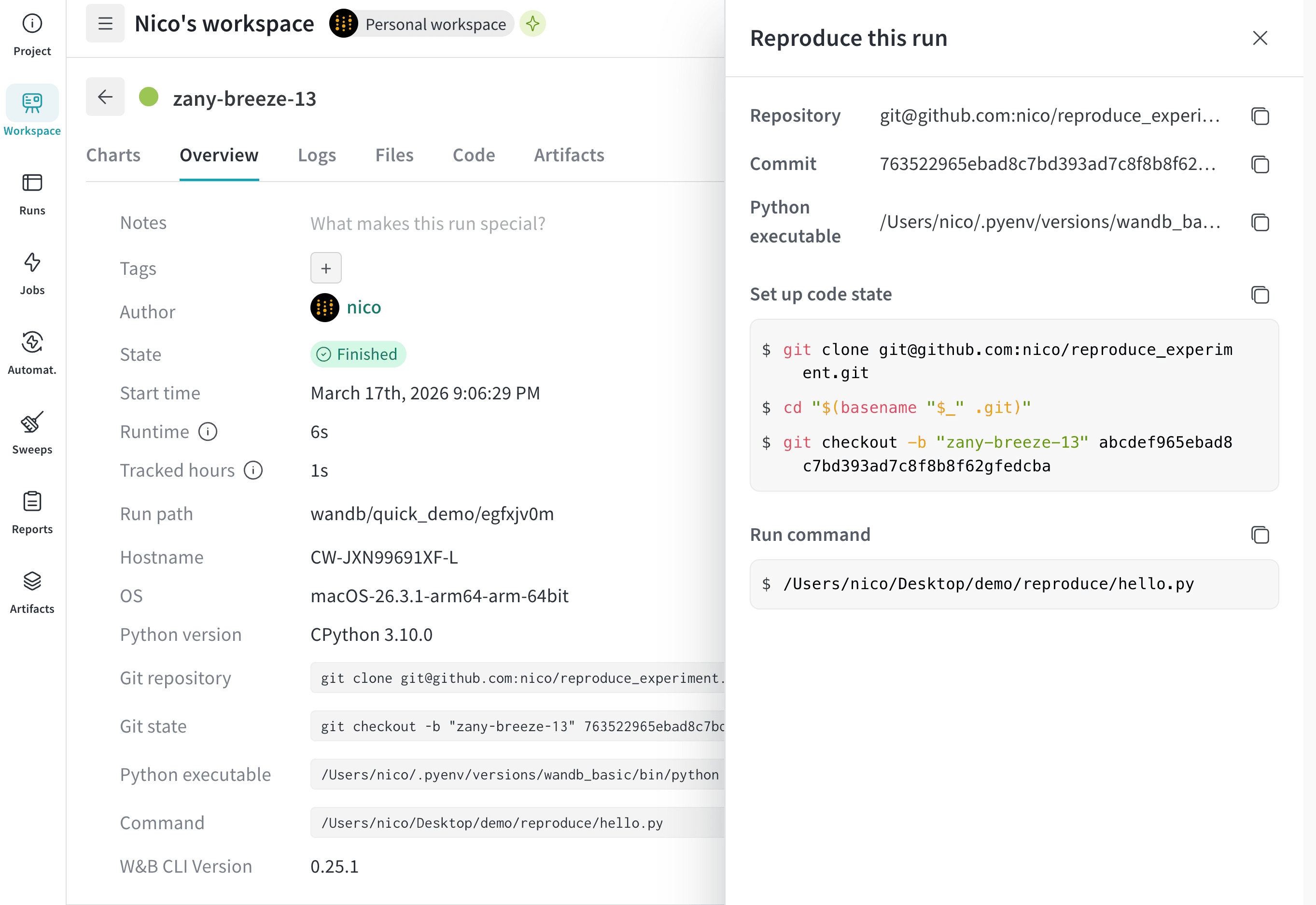The image size is (1316, 905).
Task: Copy the Repository URL
Action: 1260,116
